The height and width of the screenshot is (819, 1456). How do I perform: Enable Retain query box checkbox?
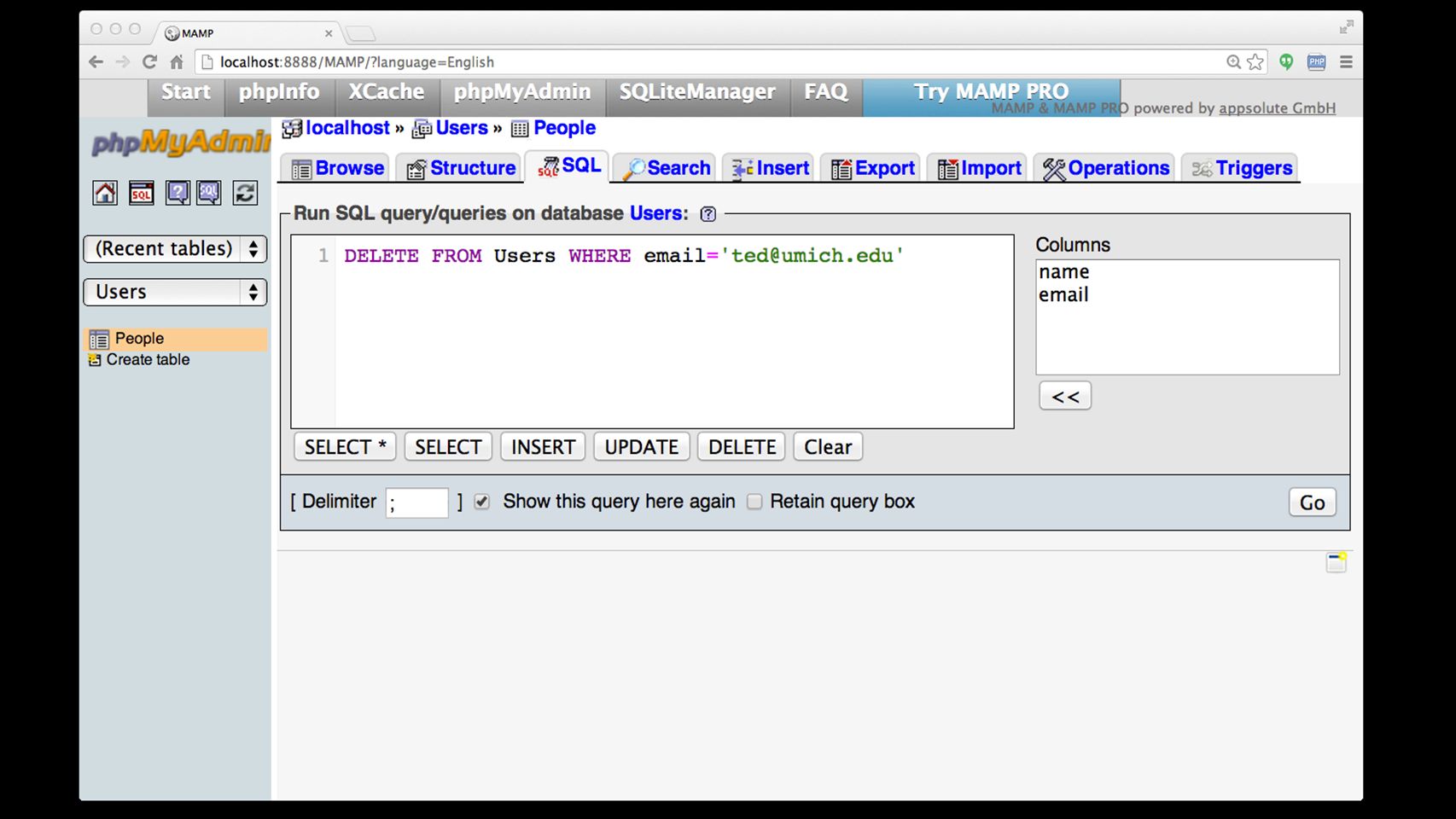[x=754, y=502]
